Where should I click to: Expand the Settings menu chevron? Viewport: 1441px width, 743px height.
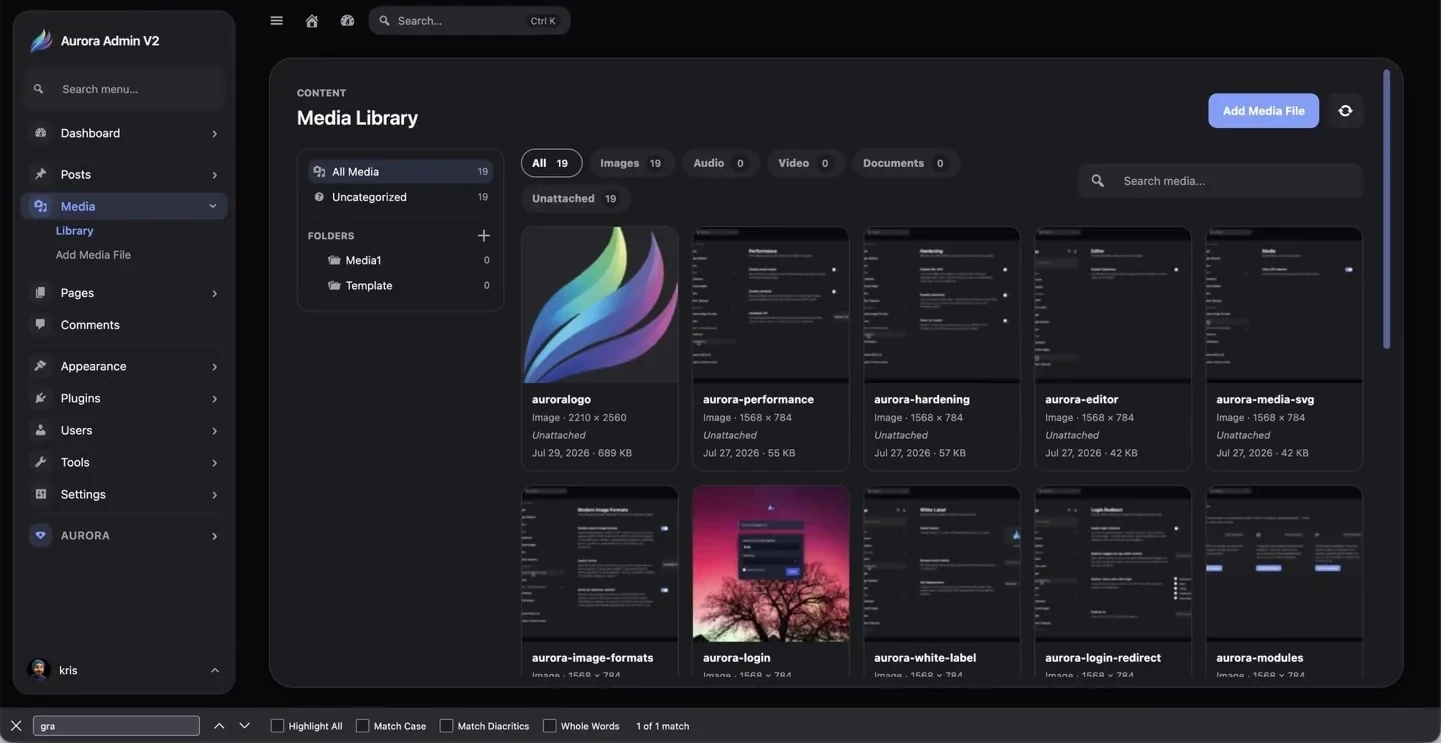[214, 495]
